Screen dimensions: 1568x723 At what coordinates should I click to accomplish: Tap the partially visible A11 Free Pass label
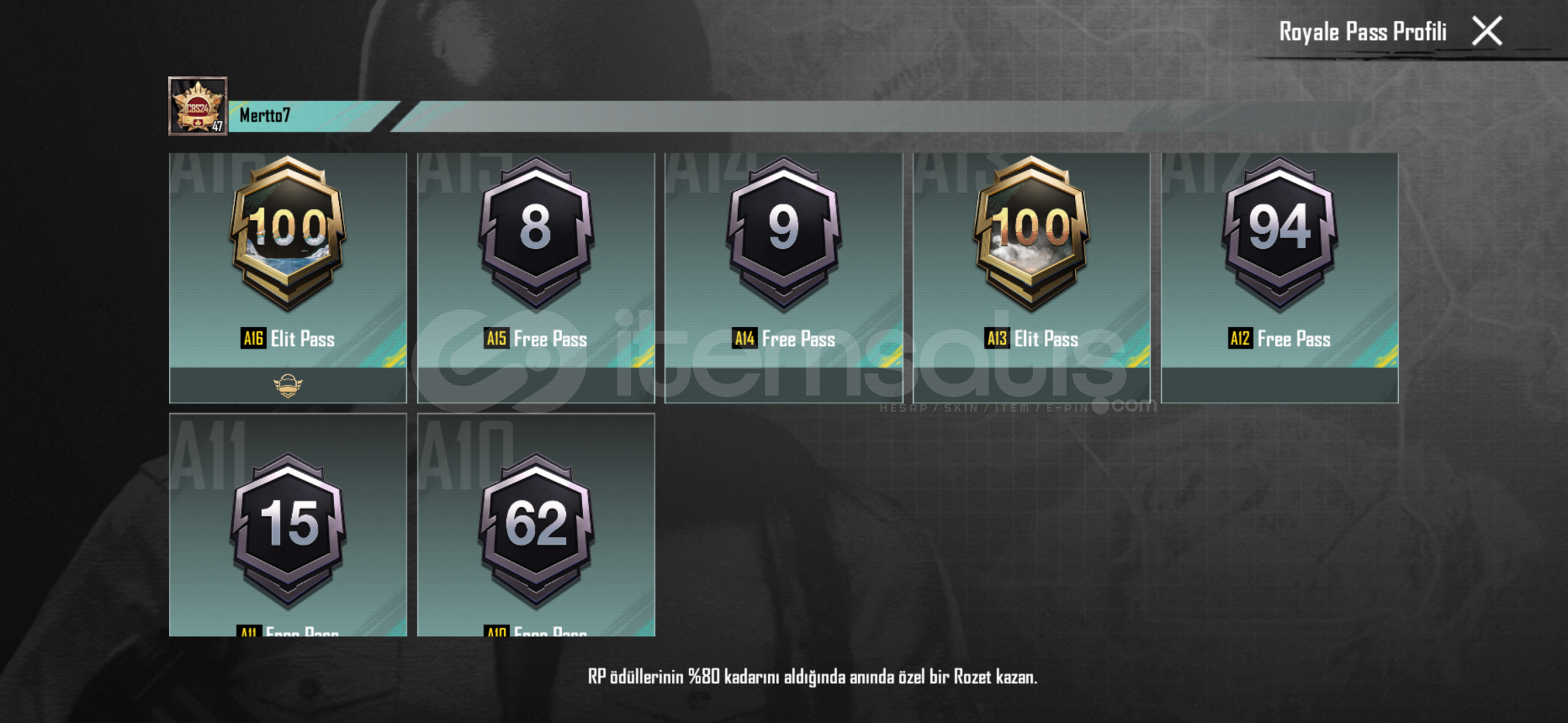pyautogui.click(x=288, y=631)
